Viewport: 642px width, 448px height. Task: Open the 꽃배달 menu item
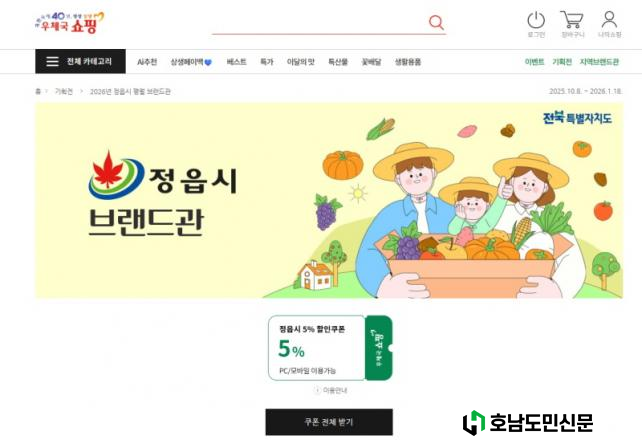(x=371, y=62)
